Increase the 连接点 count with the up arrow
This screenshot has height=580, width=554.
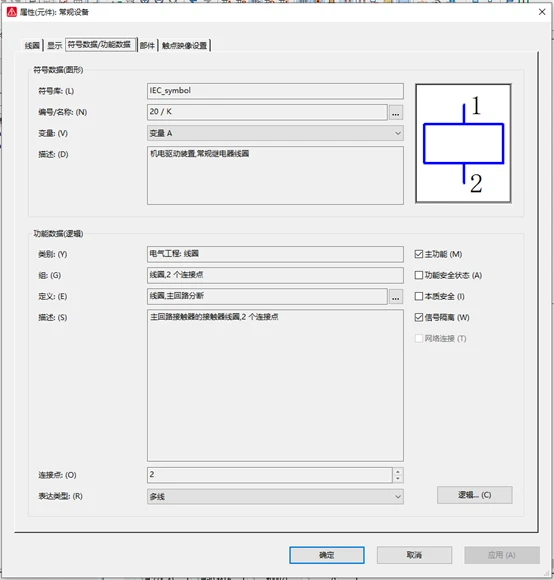398,472
